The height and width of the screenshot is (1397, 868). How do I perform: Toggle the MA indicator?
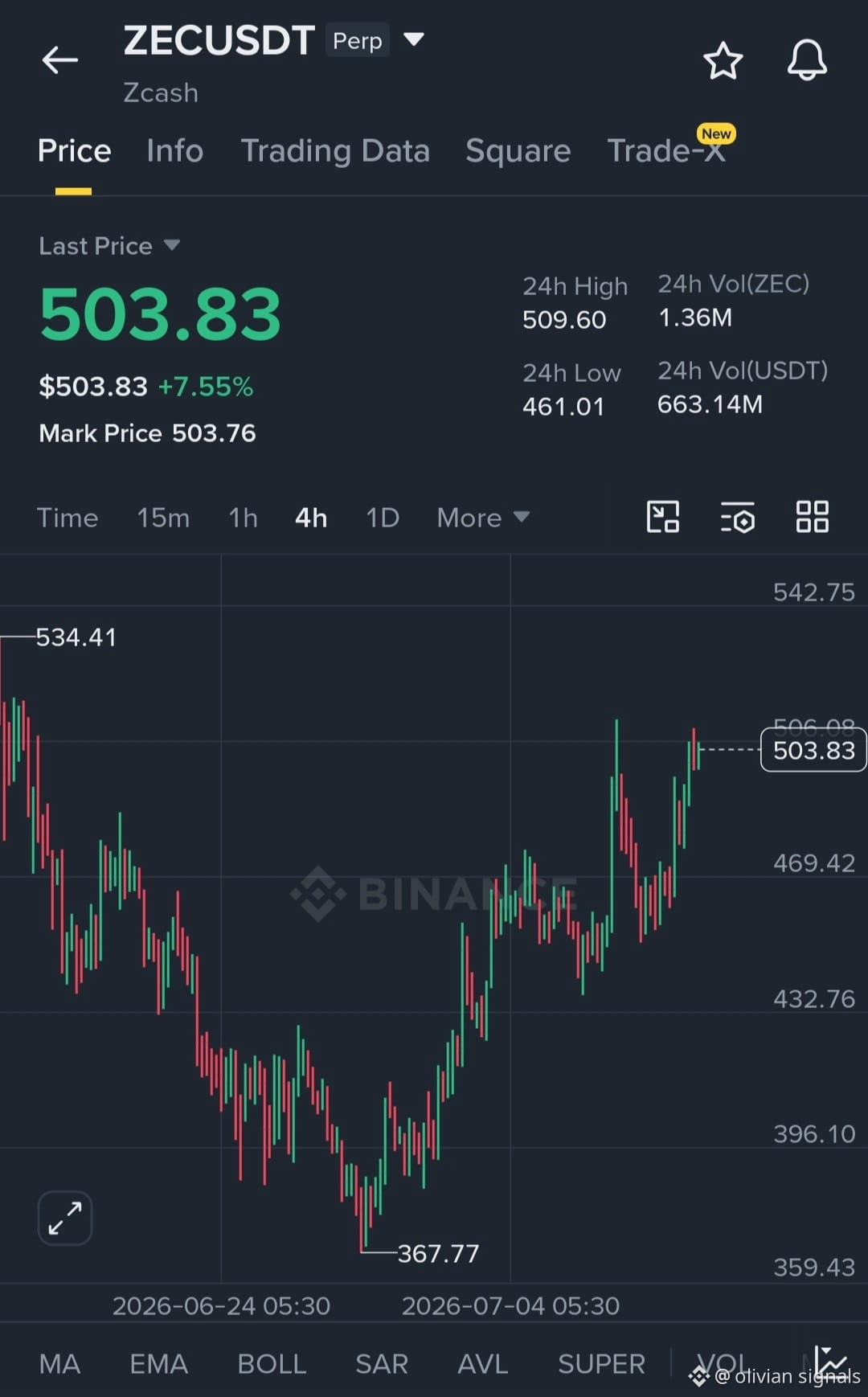point(59,1364)
